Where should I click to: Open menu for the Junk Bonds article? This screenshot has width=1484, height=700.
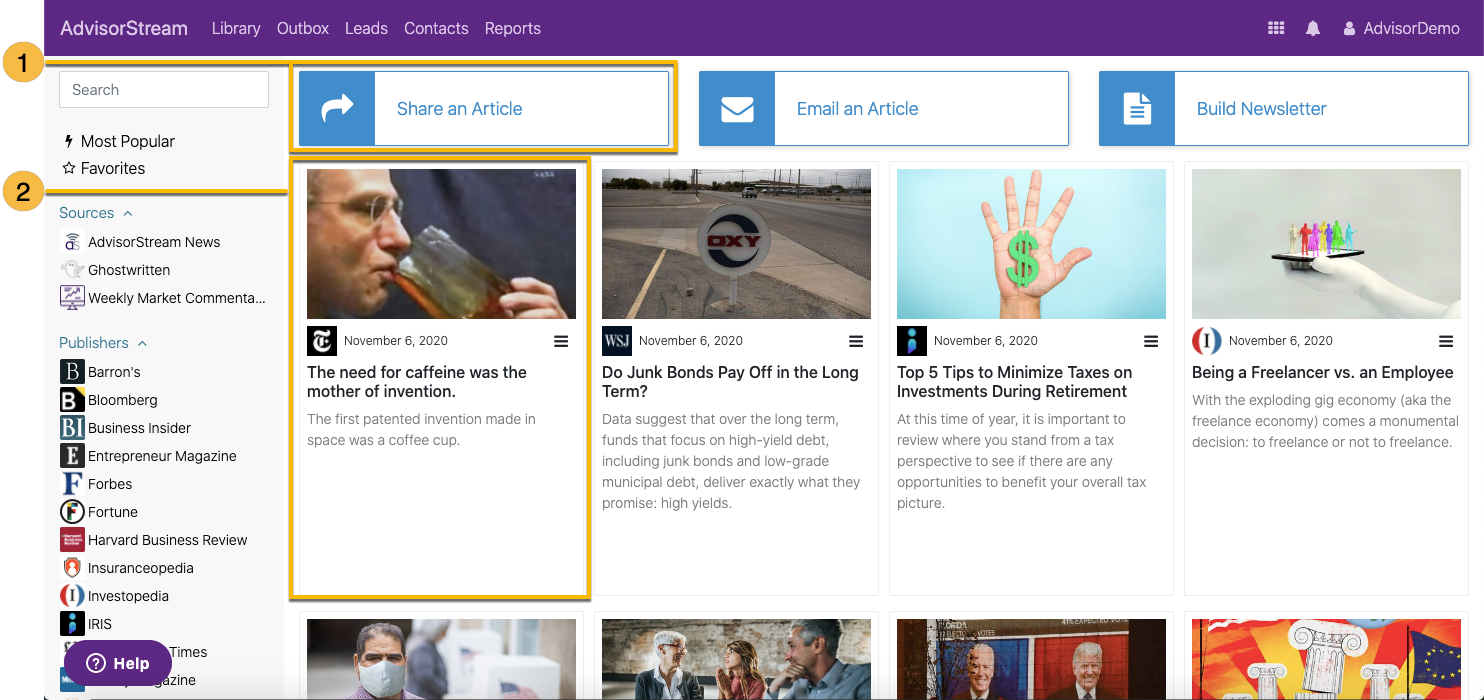click(x=856, y=341)
